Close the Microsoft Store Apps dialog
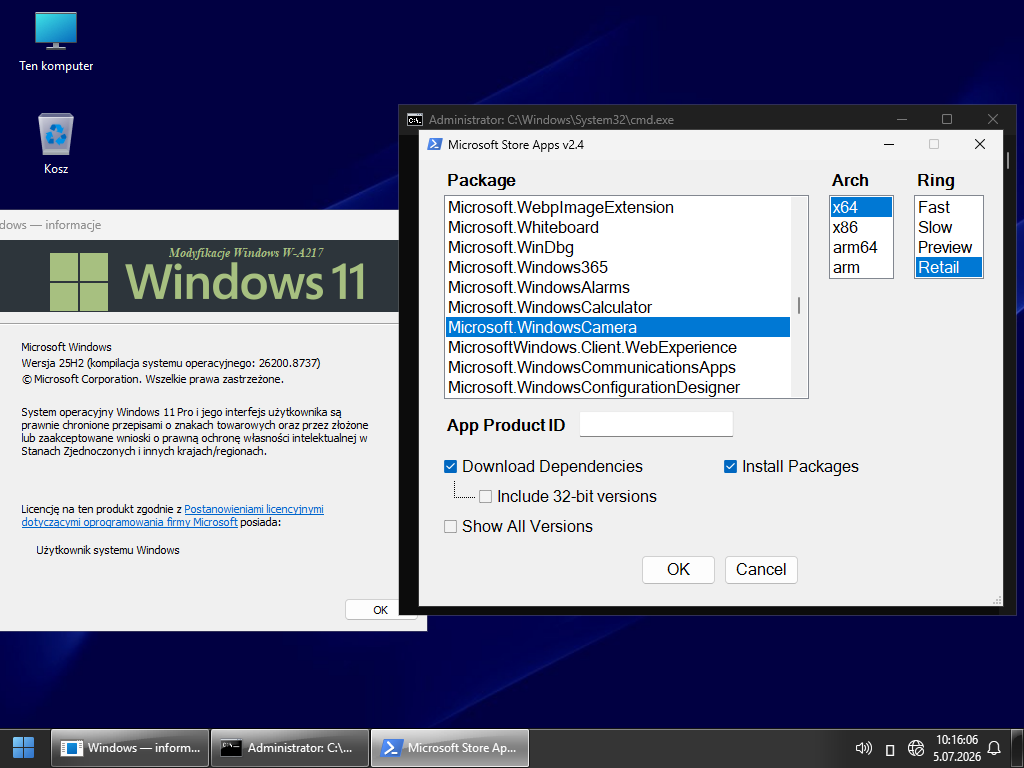Screen dimensions: 1024x768 click(980, 144)
